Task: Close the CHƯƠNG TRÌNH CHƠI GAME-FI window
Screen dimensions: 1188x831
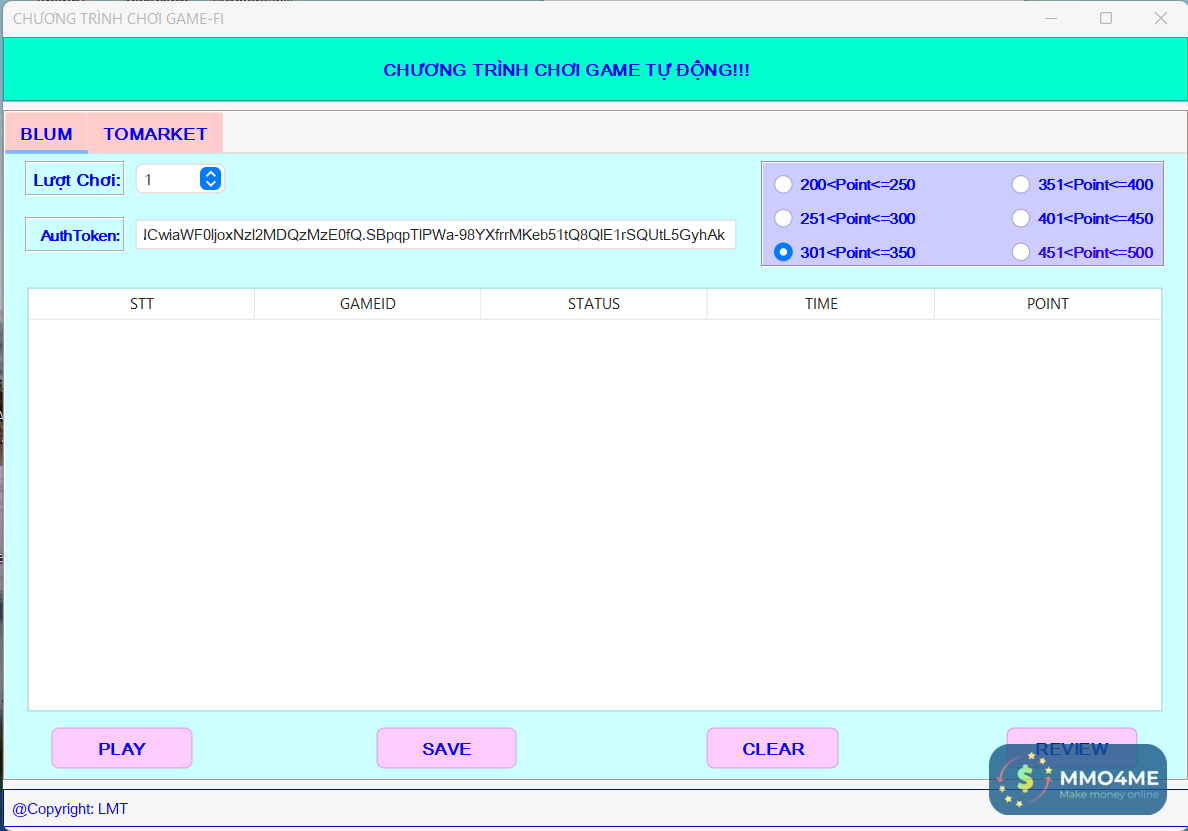Action: point(1161,18)
